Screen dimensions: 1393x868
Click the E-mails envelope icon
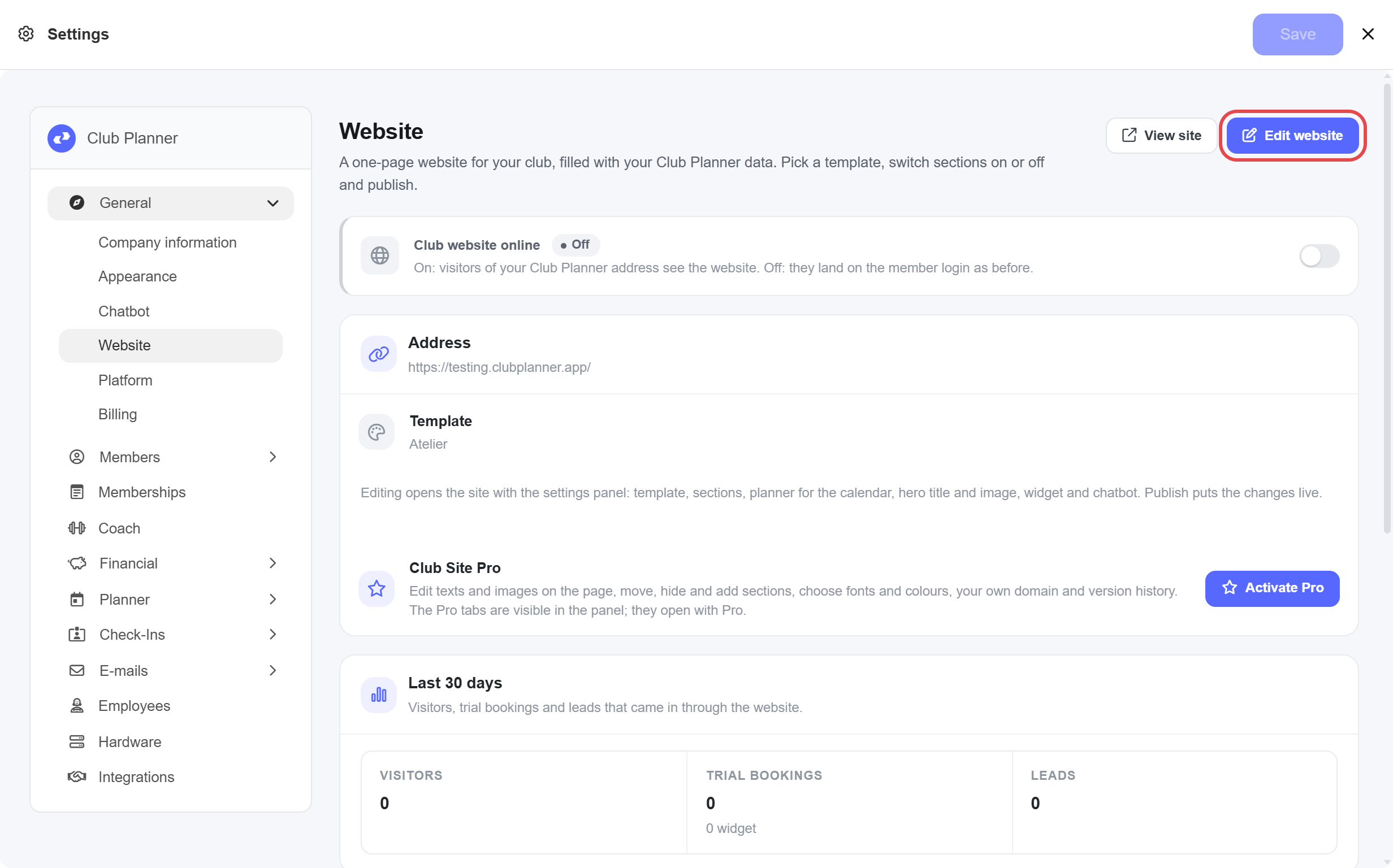[77, 670]
